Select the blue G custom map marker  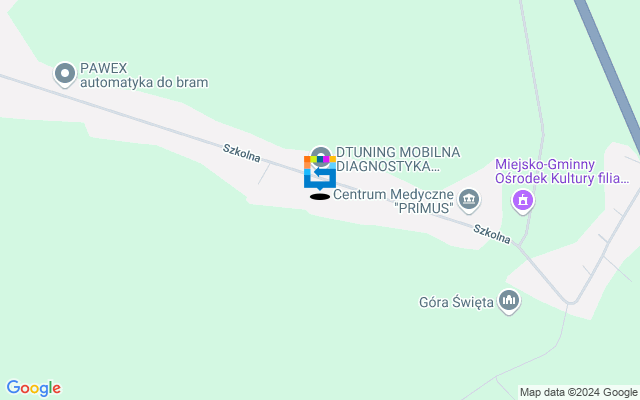point(320,173)
